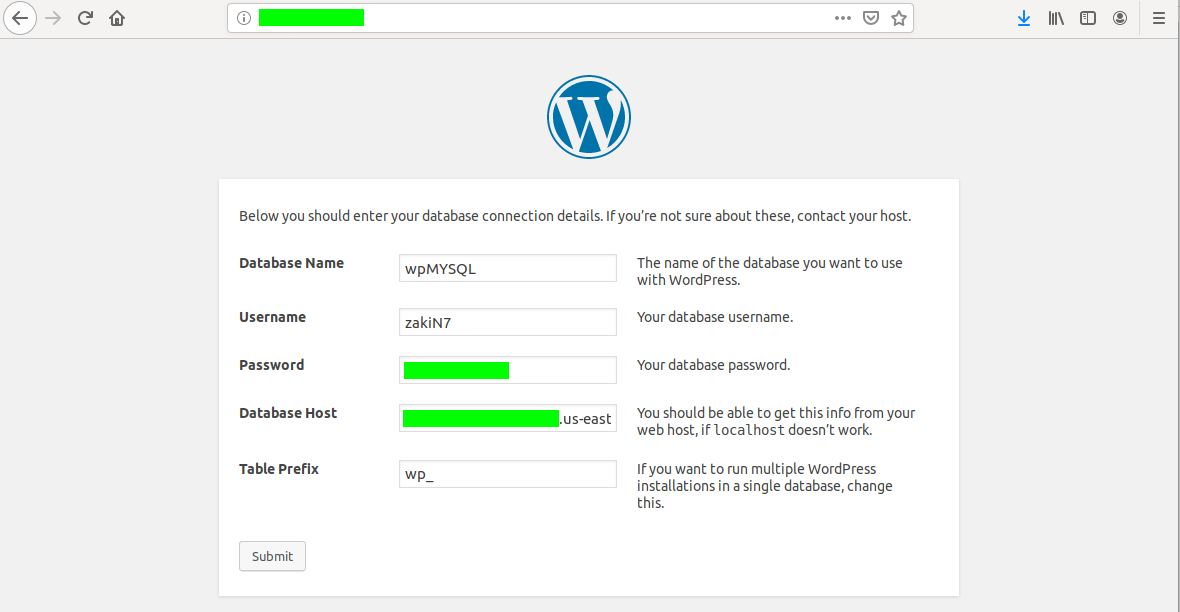
Task: Focus the Database Name field
Action: pyautogui.click(x=508, y=268)
